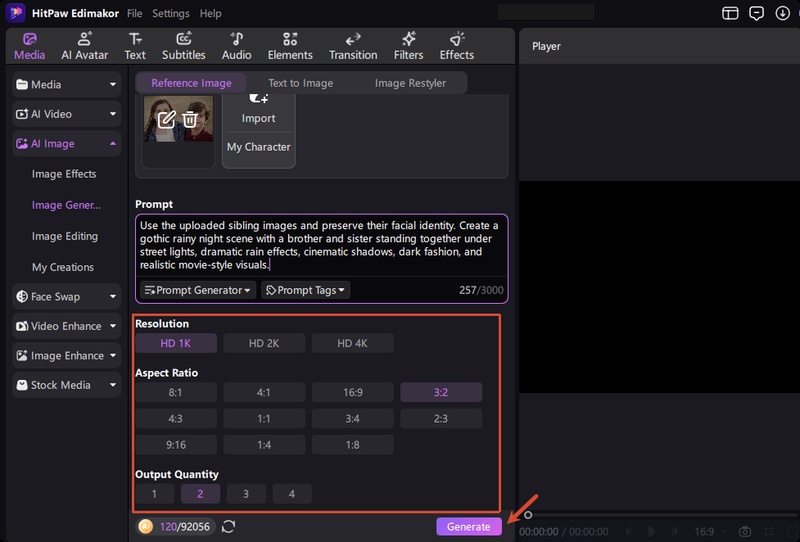Click the download icon in title bar

coord(782,13)
